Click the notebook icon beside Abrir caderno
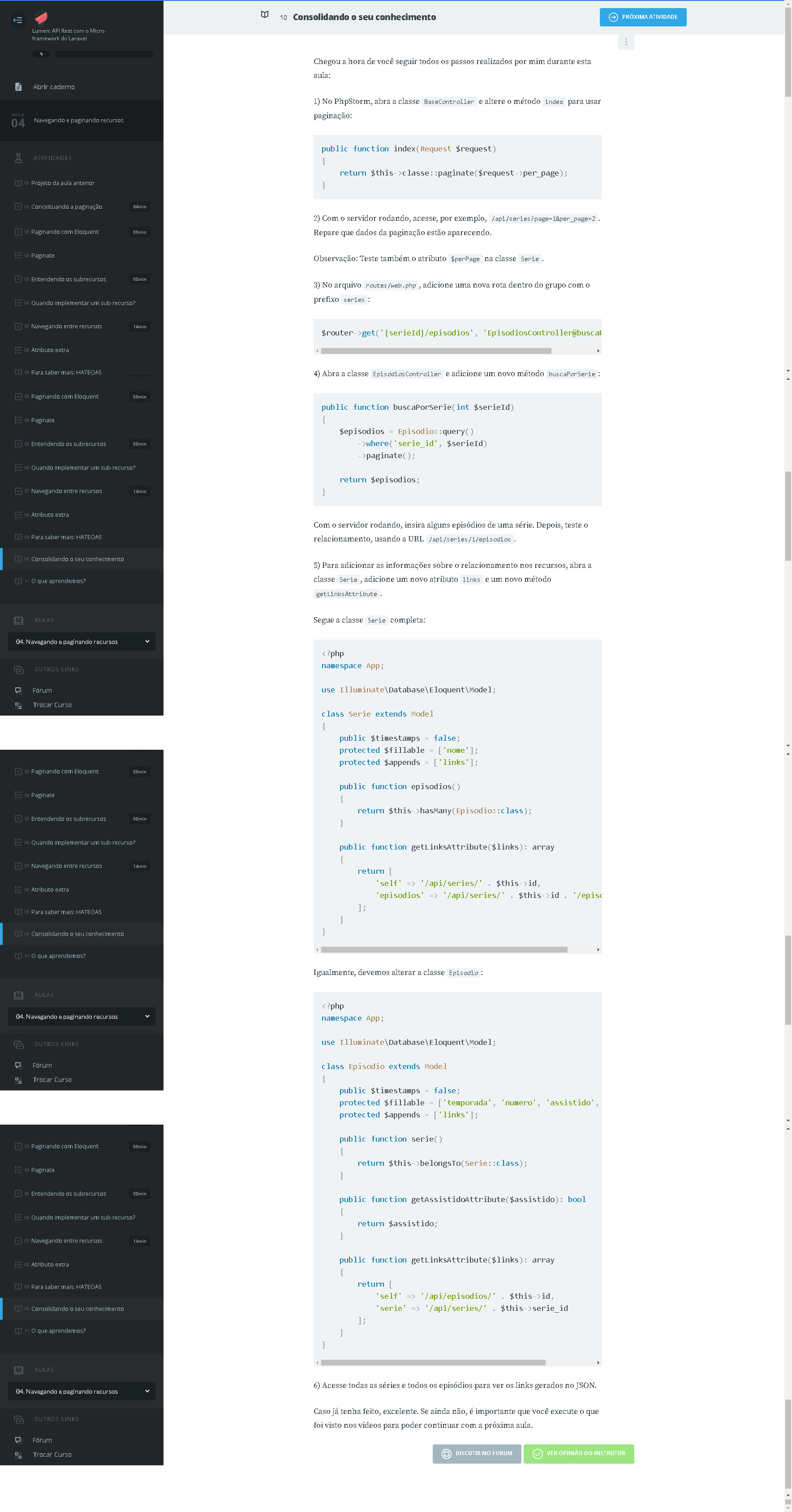792x1512 pixels. (18, 87)
